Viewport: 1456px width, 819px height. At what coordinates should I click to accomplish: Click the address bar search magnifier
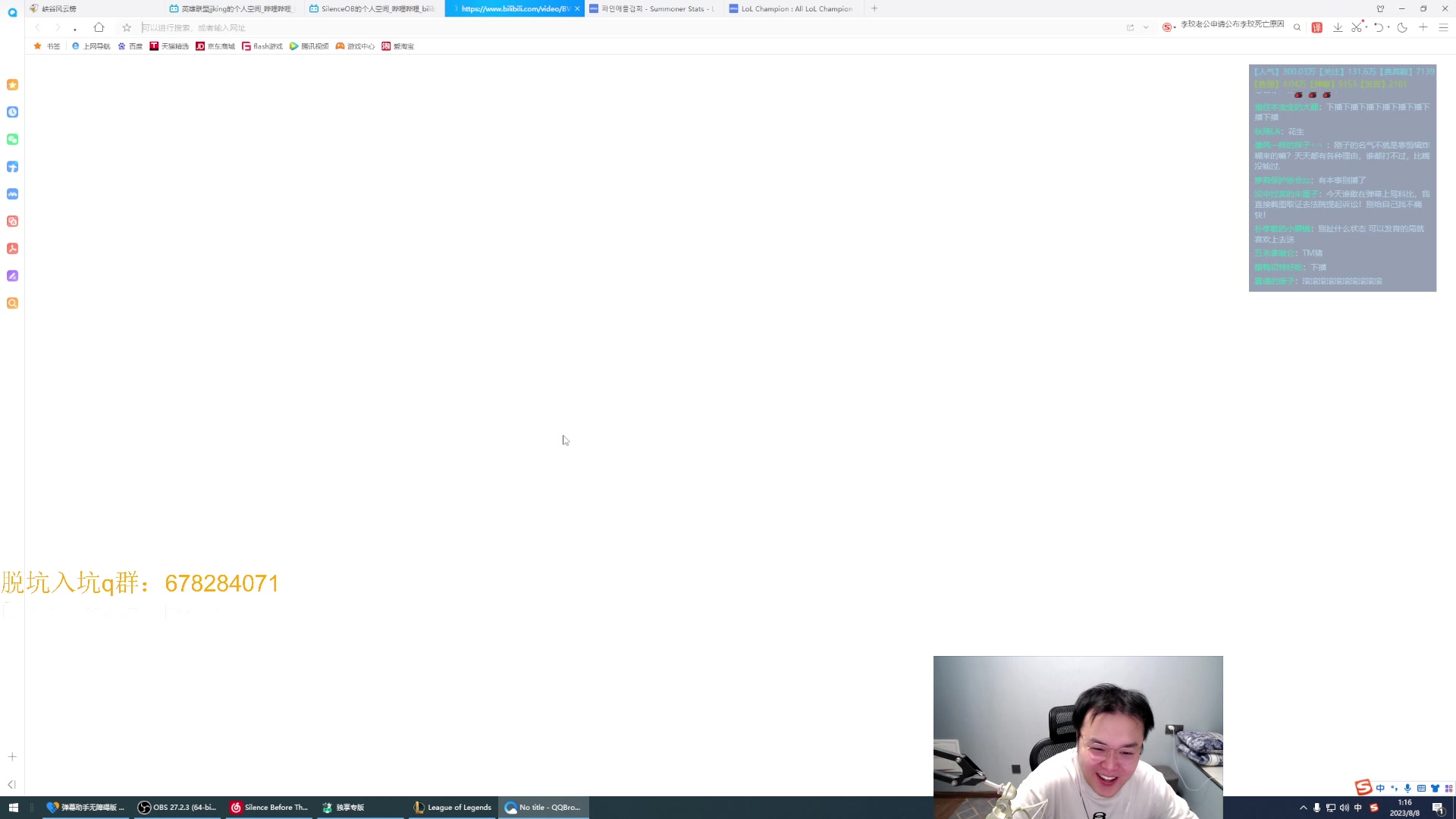[1298, 27]
